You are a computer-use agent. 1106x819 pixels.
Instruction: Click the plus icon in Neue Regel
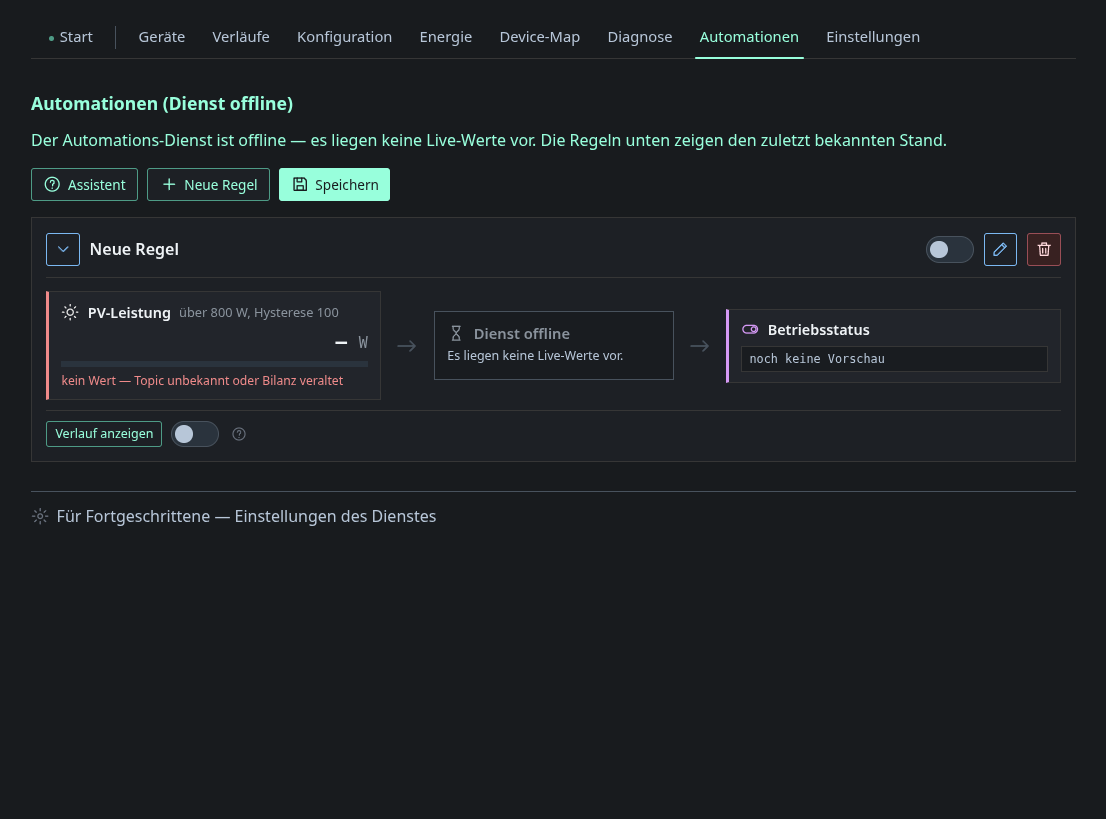coord(169,185)
